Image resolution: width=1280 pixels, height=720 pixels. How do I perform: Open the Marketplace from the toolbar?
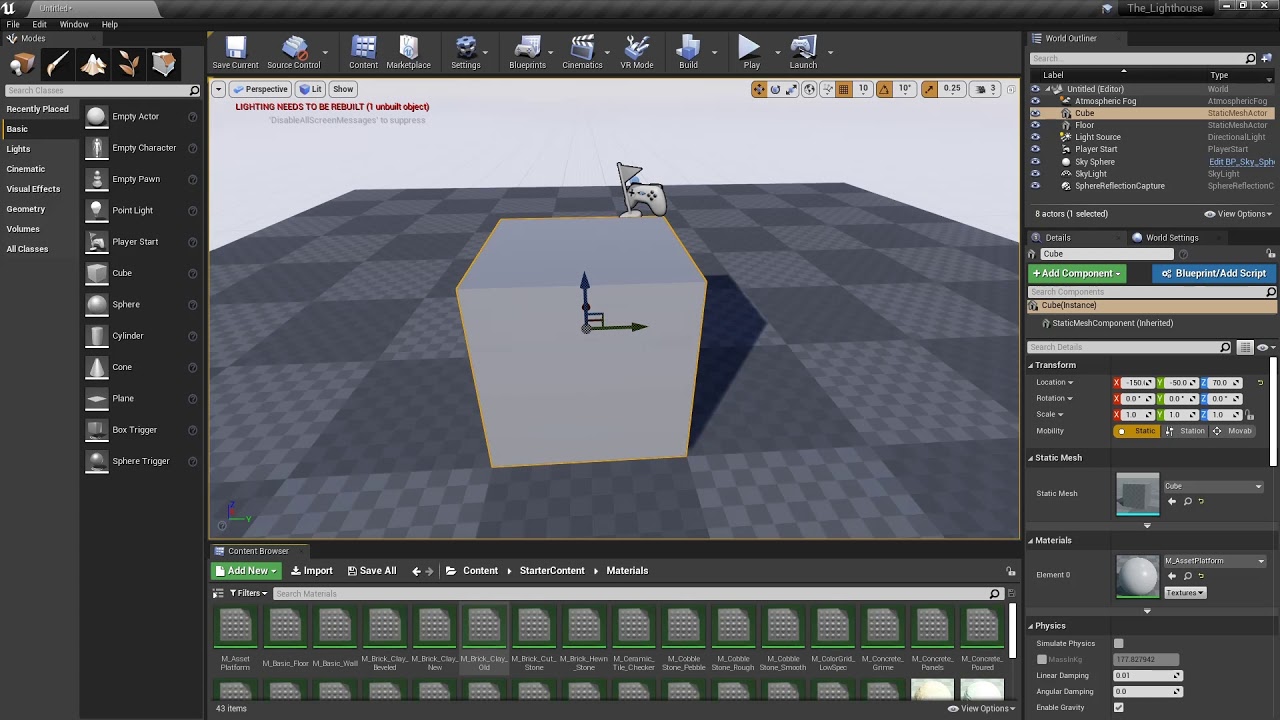[408, 52]
